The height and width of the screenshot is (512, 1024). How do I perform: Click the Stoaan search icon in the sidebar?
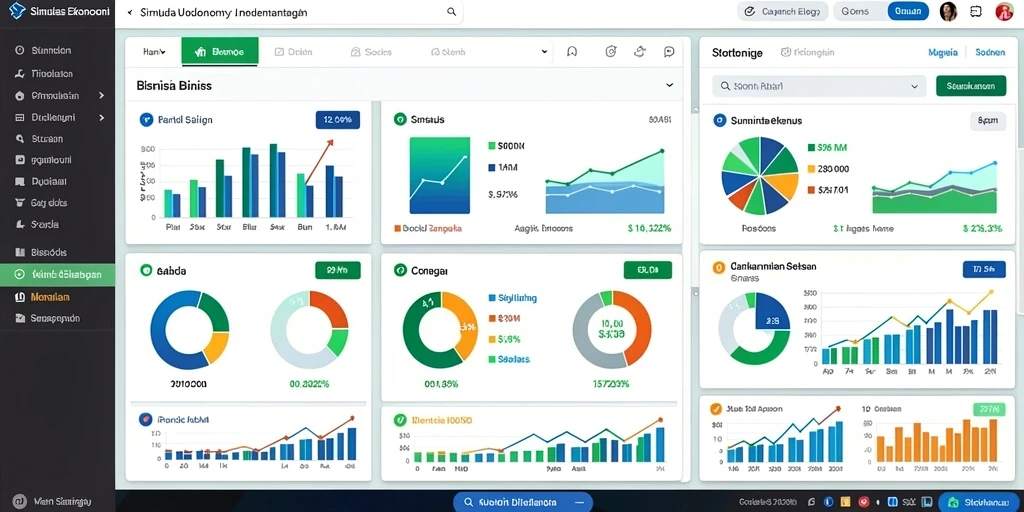point(19,138)
